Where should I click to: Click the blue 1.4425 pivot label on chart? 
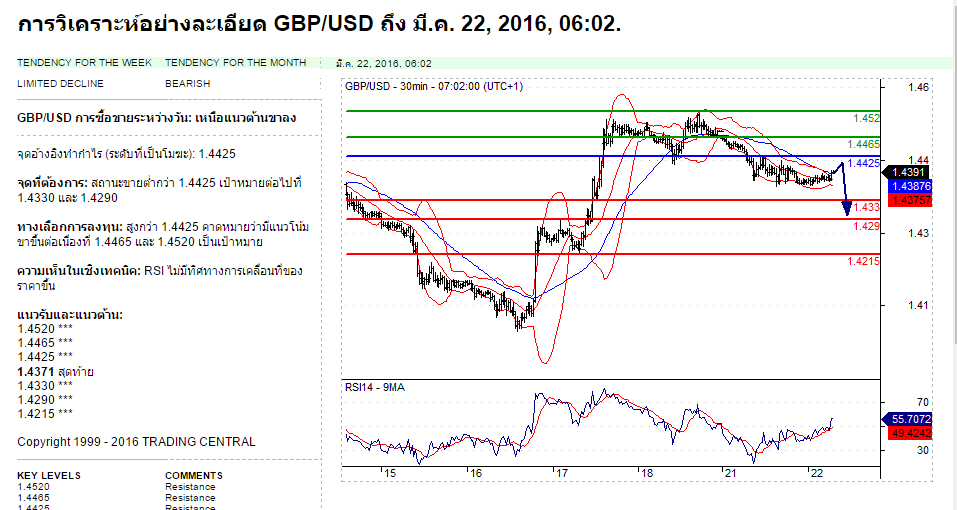[x=863, y=163]
